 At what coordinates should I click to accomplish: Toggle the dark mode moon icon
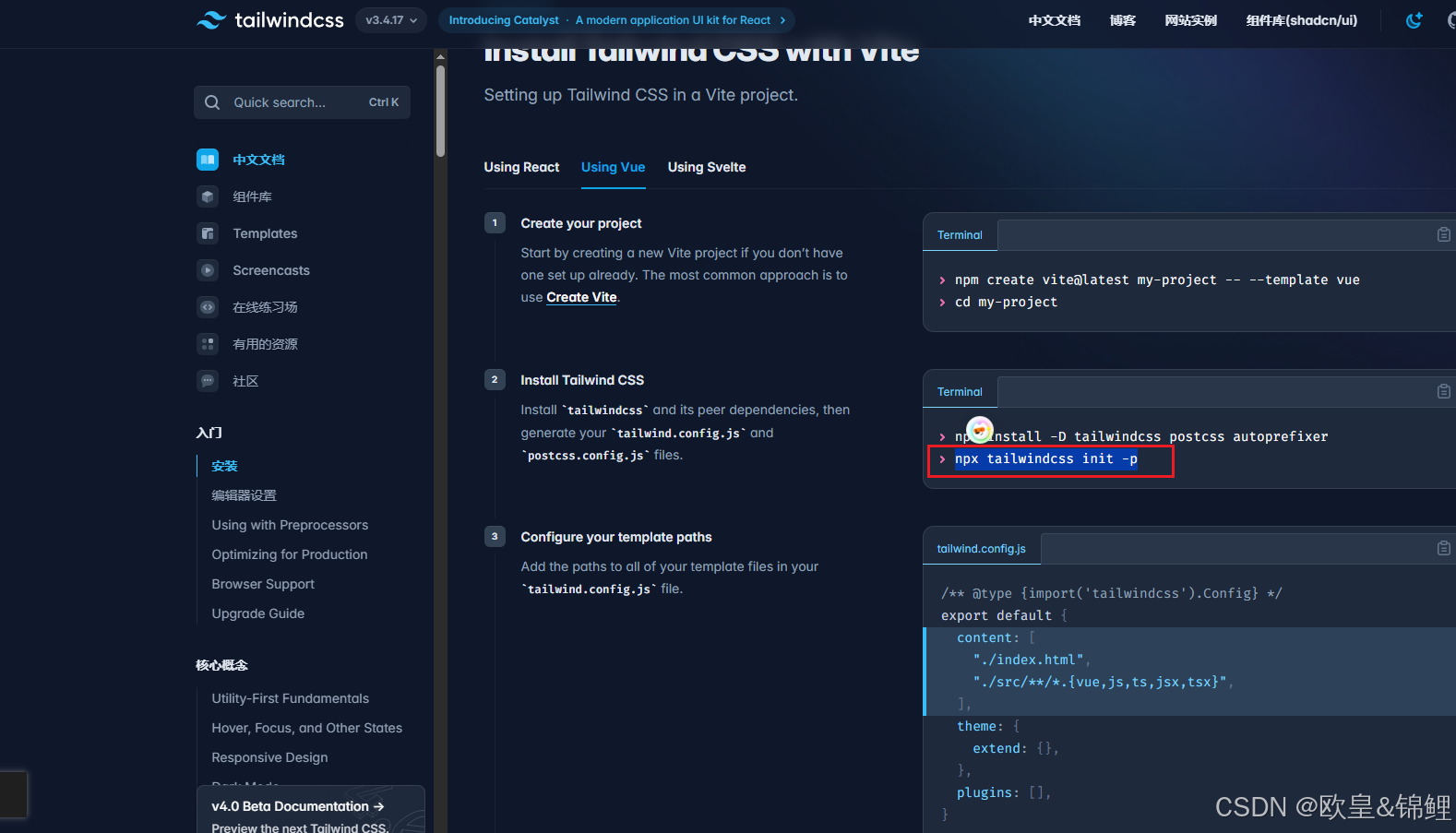[1414, 20]
